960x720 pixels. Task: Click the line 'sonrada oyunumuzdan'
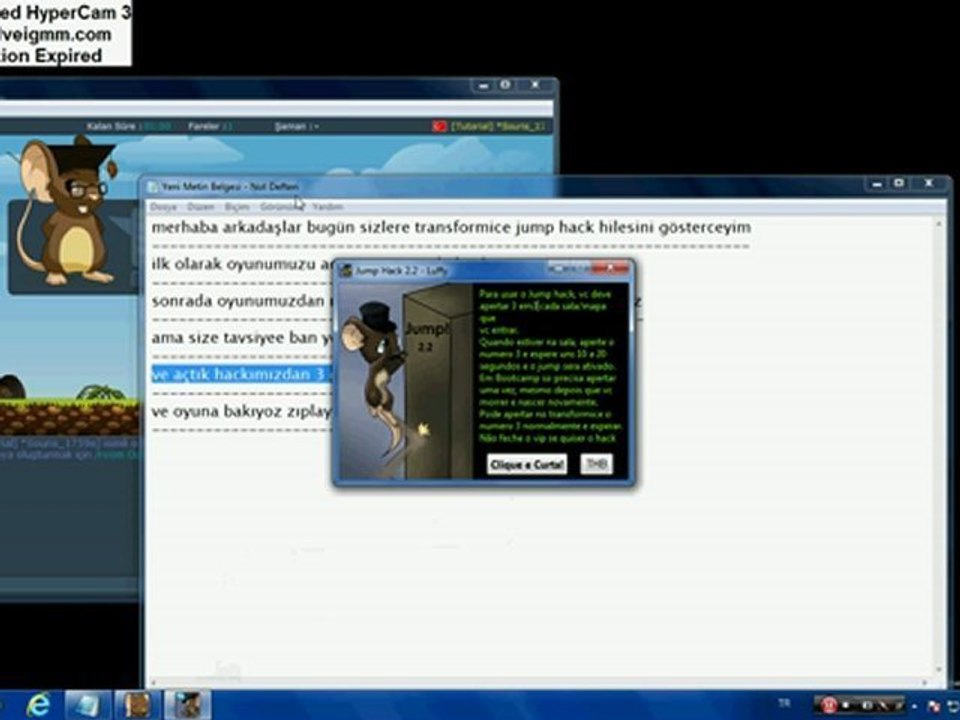239,301
